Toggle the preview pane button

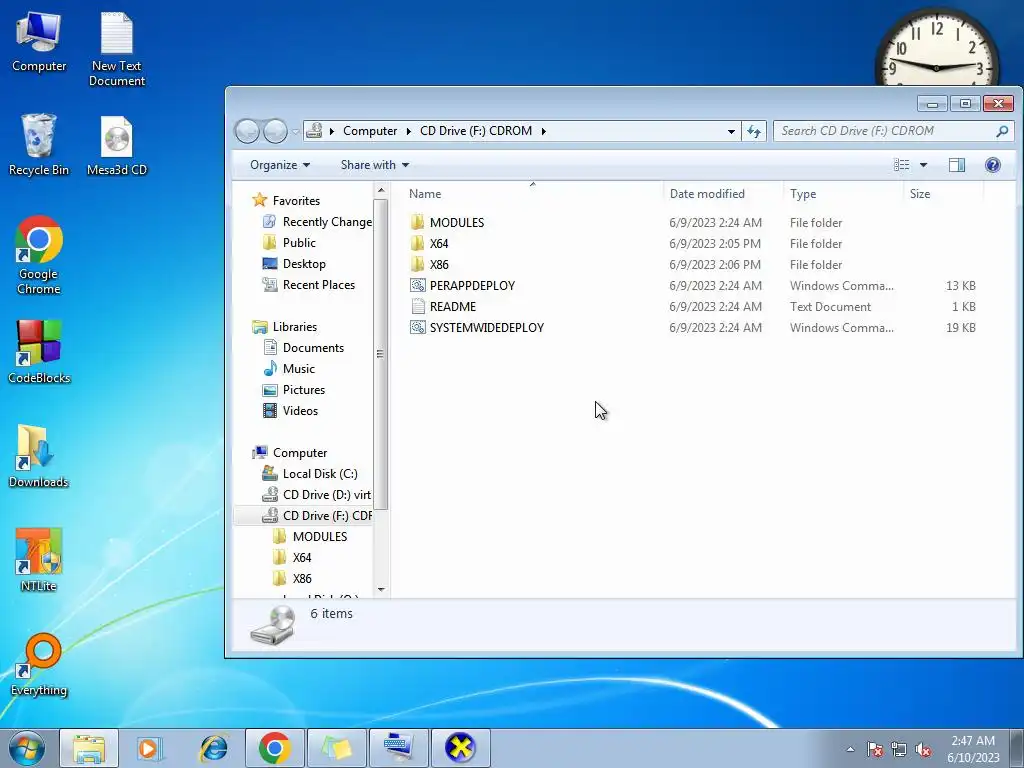[x=957, y=165]
